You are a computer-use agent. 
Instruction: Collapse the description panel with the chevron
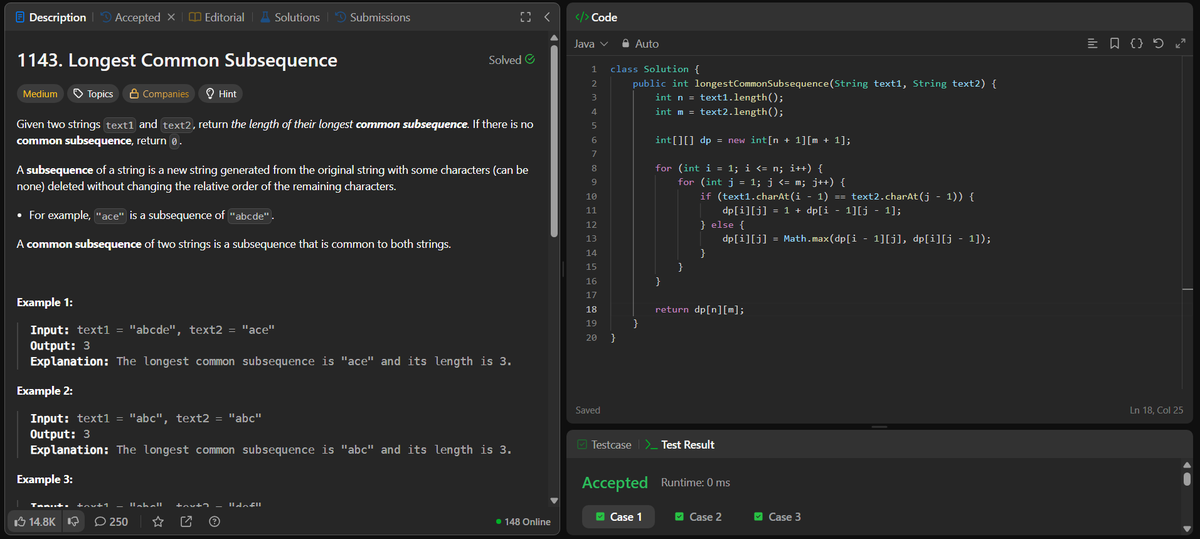tap(546, 17)
